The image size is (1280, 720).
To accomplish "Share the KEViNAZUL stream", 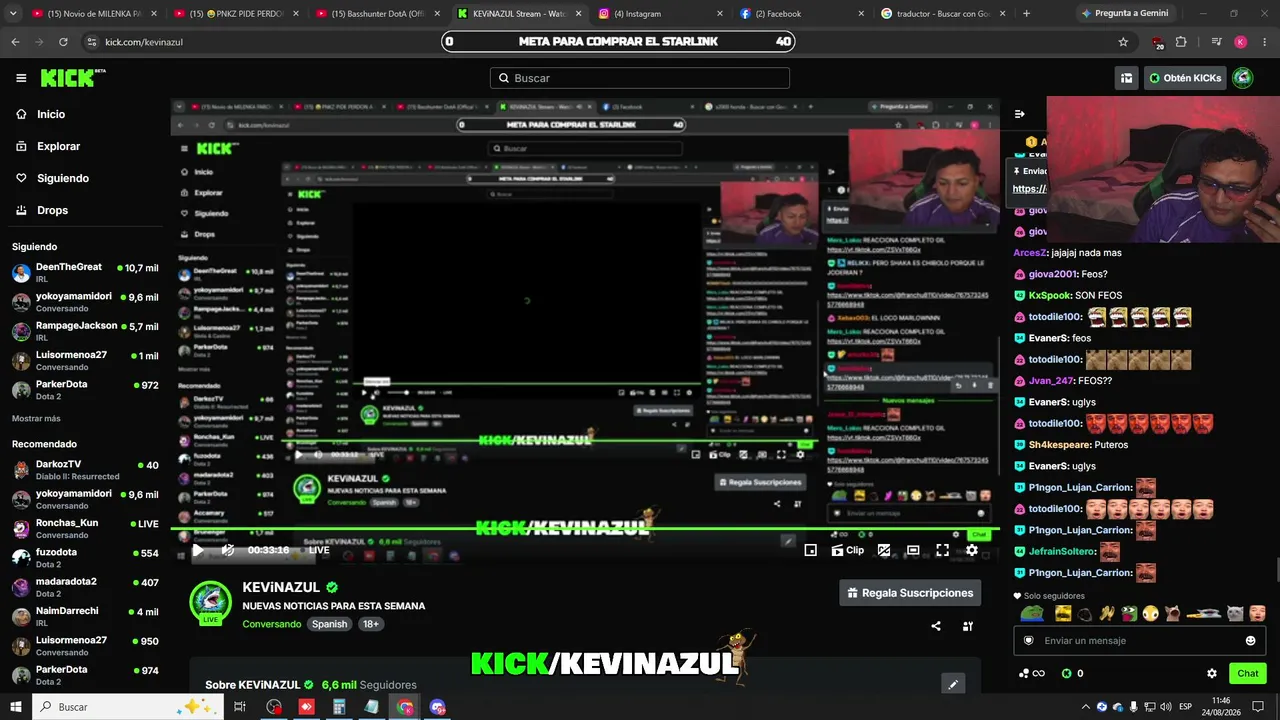I will click(x=936, y=626).
